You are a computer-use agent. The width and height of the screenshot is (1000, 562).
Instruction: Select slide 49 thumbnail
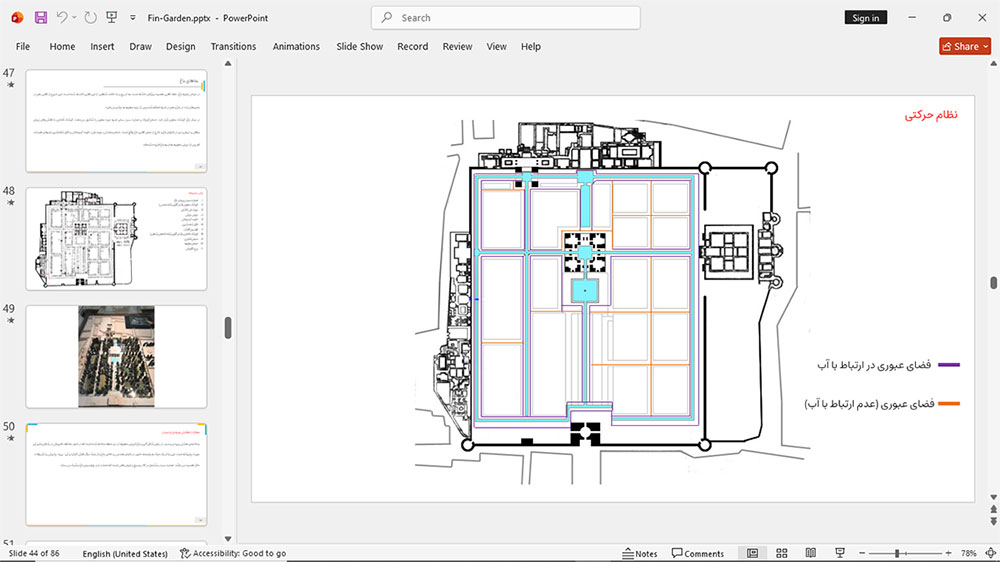[116, 356]
